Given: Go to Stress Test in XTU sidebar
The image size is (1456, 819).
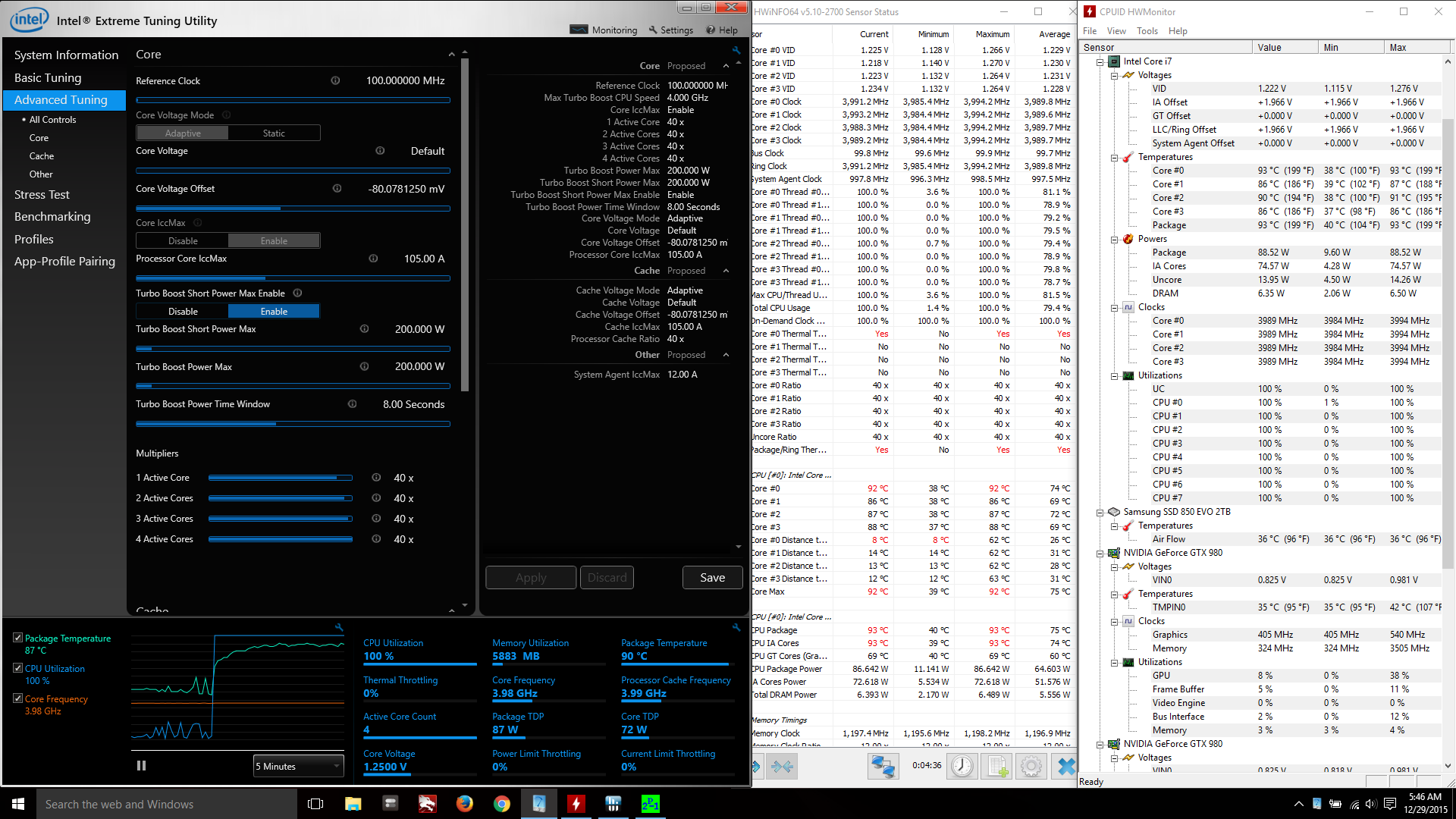Looking at the screenshot, I should (42, 195).
